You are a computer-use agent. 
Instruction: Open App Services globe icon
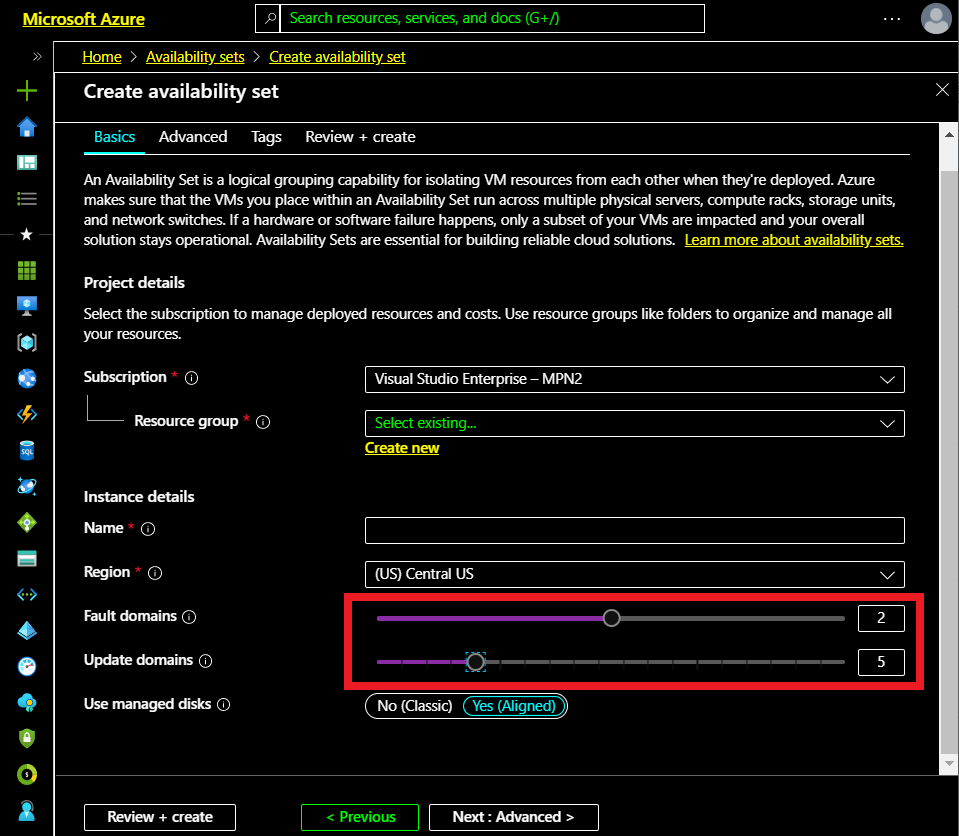(x=27, y=379)
